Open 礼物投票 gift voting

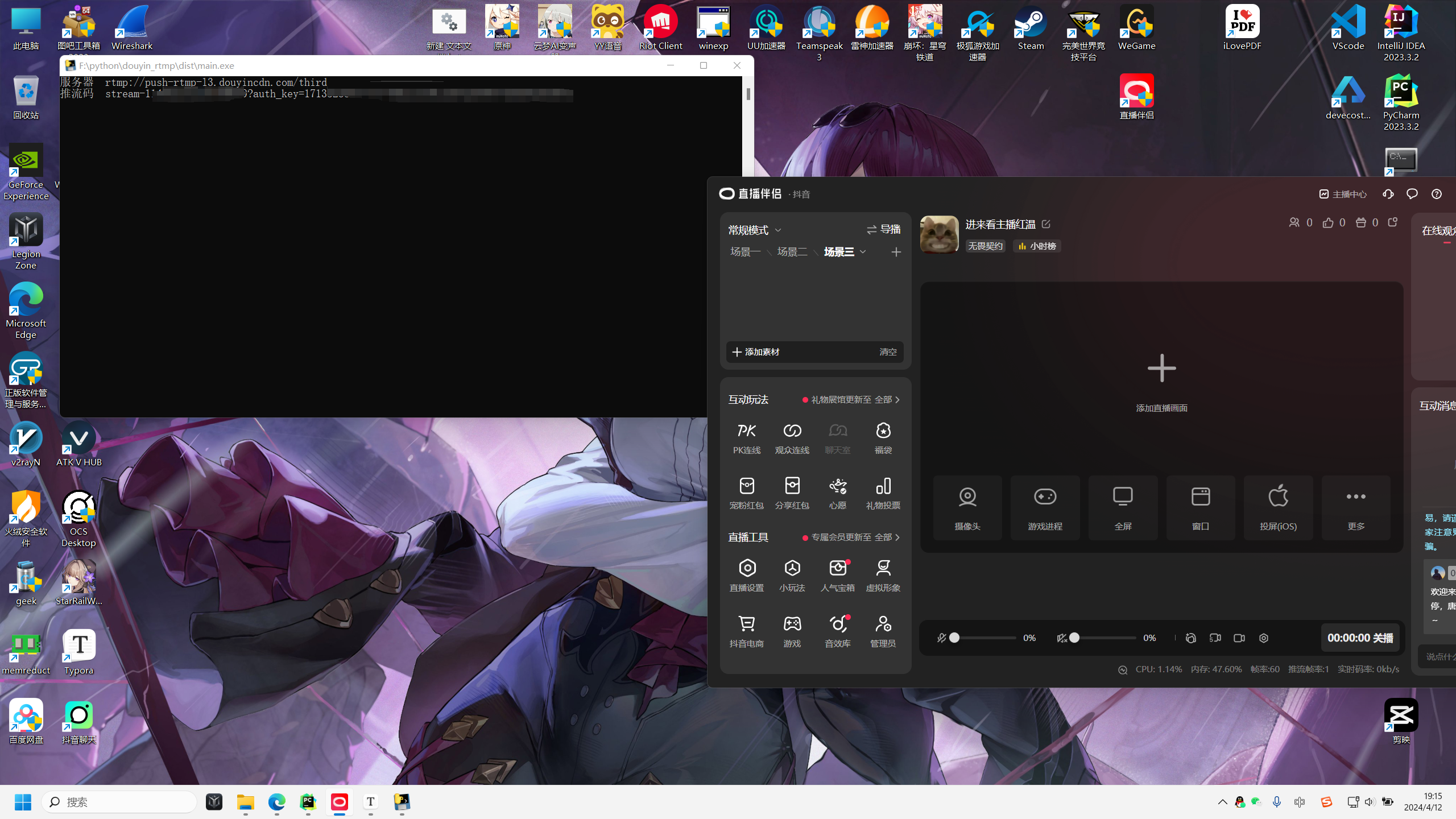(x=883, y=493)
